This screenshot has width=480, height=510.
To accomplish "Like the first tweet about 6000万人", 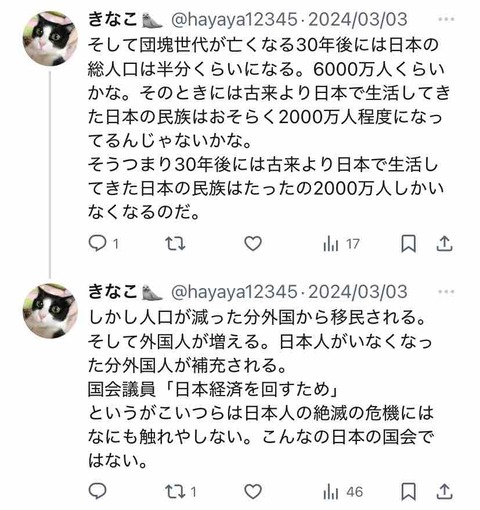I will [253, 244].
